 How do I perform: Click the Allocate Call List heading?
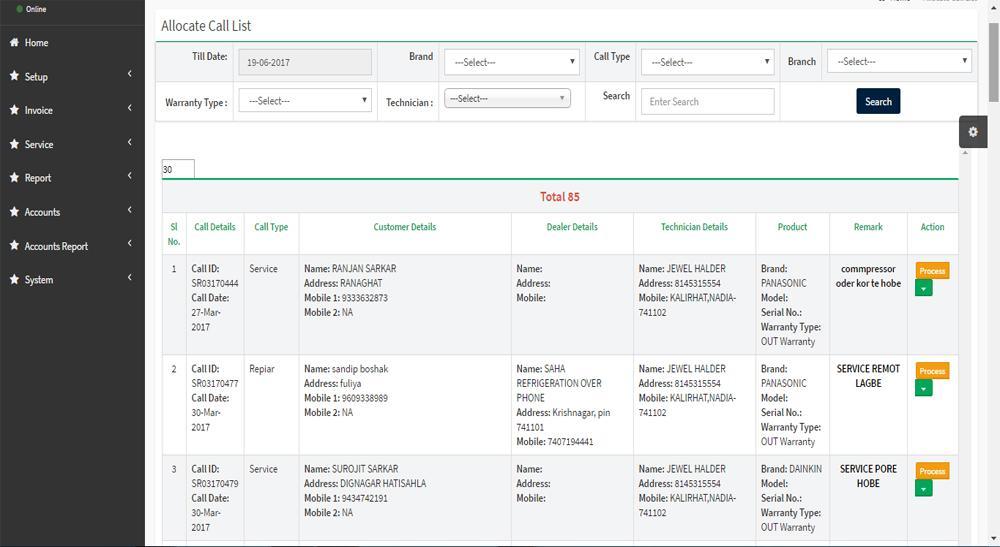(206, 26)
